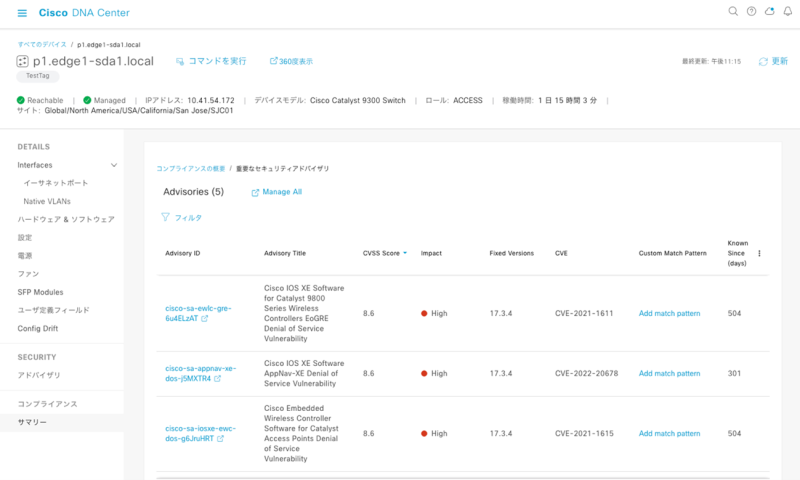
Task: Open the hamburger navigation menu
Action: 22,13
